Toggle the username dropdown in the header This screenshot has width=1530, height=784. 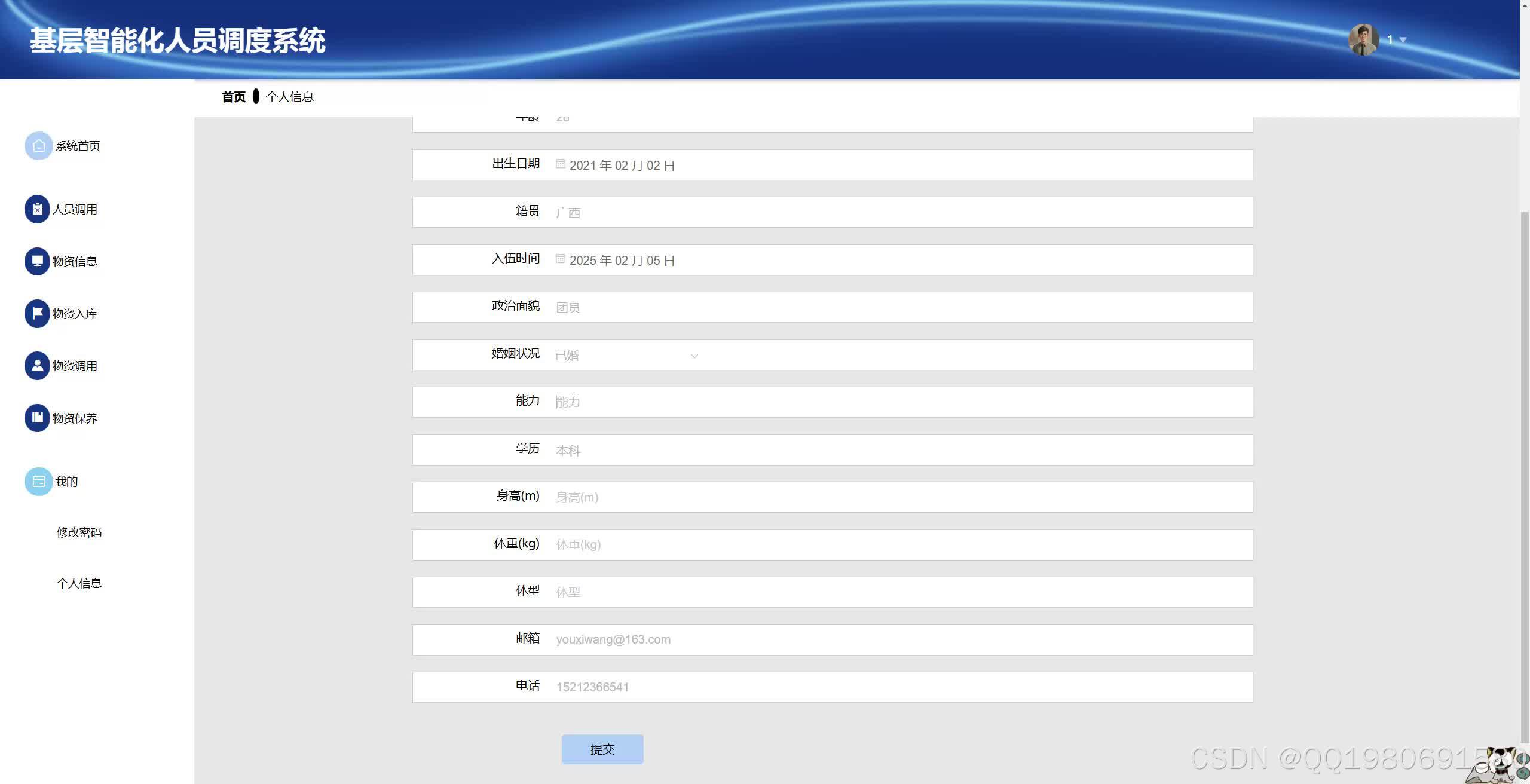[1402, 40]
